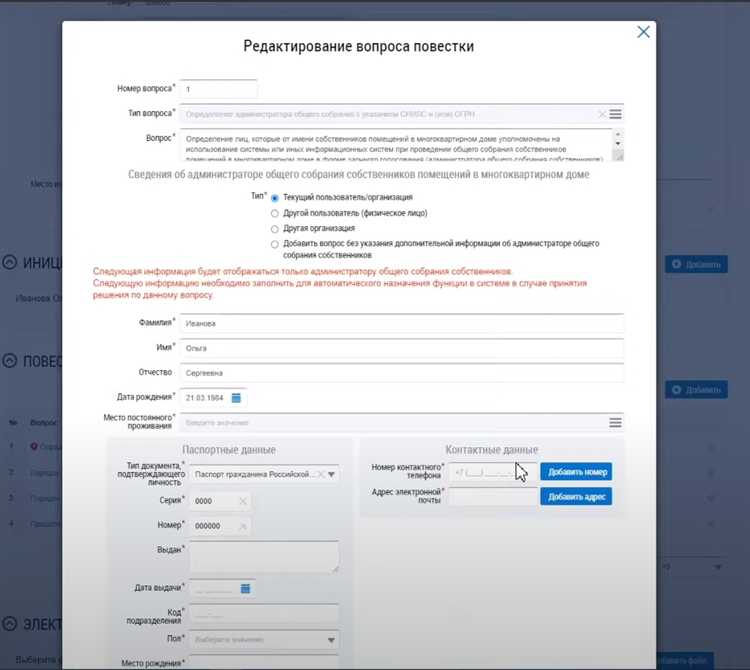This screenshot has height=670, width=750.
Task: Select option to add question without administrator info
Action: coord(275,244)
